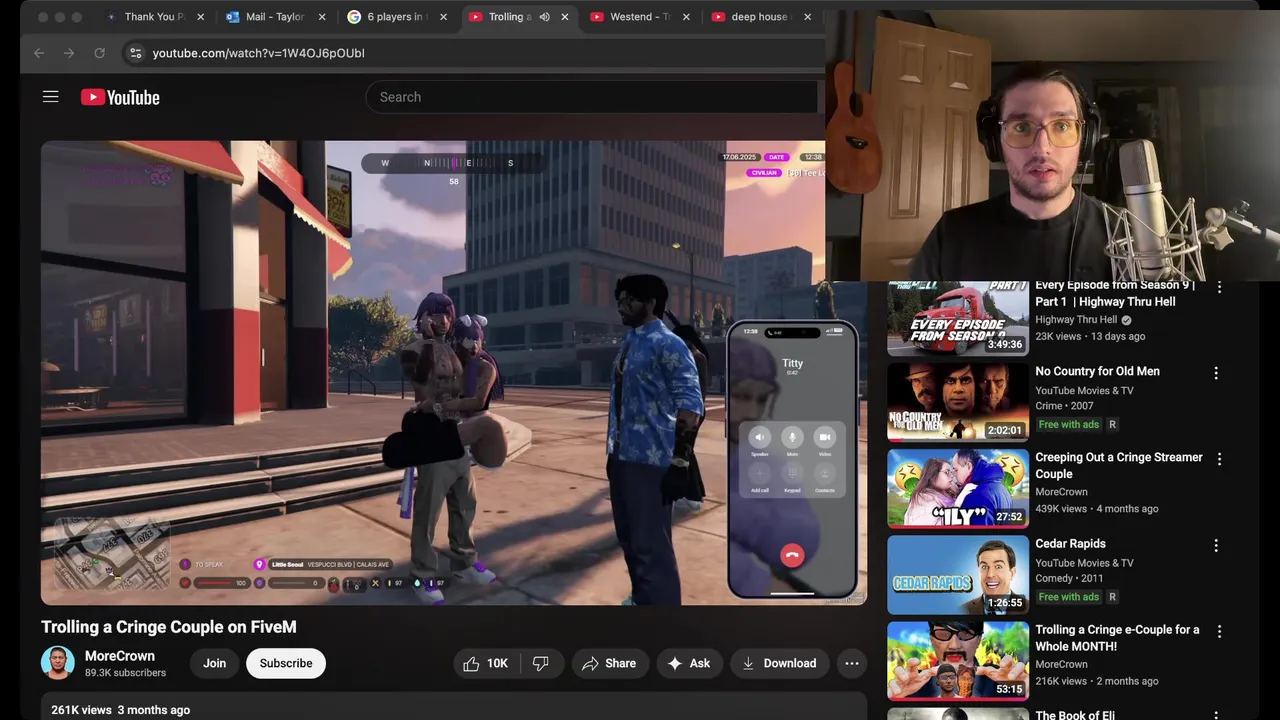Reload the page with the refresh icon
1280x720 pixels.
tap(100, 53)
